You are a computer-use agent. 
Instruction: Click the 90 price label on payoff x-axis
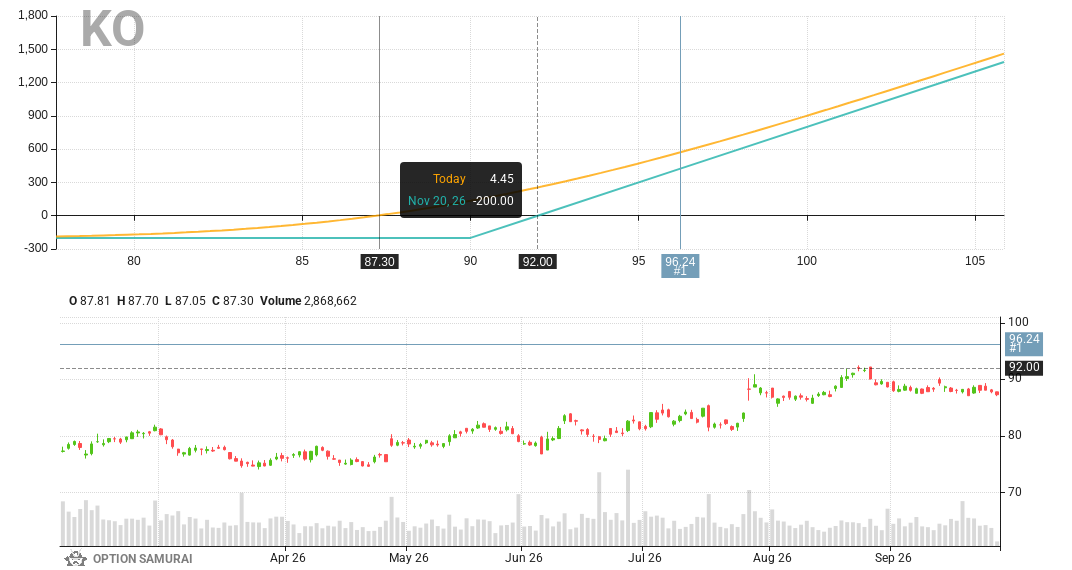[470, 261]
